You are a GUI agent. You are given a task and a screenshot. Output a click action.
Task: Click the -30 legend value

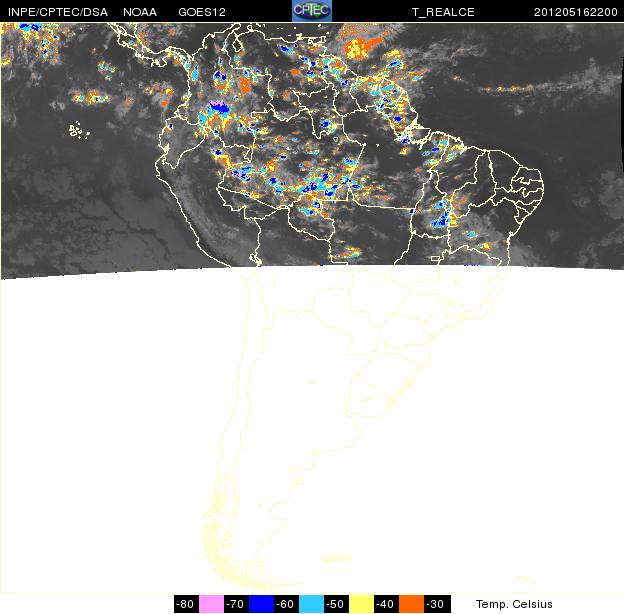pyautogui.click(x=436, y=604)
